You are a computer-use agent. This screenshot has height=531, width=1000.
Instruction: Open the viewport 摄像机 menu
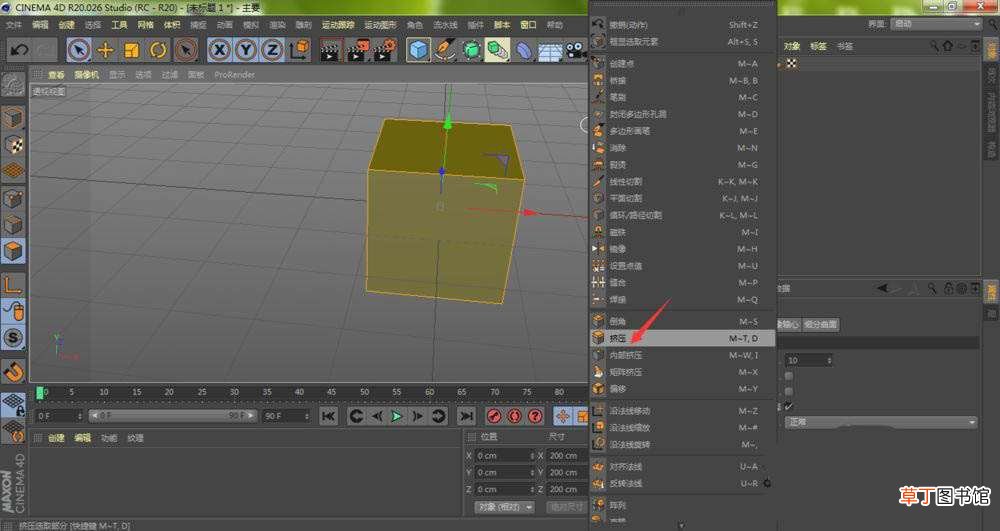click(x=87, y=75)
